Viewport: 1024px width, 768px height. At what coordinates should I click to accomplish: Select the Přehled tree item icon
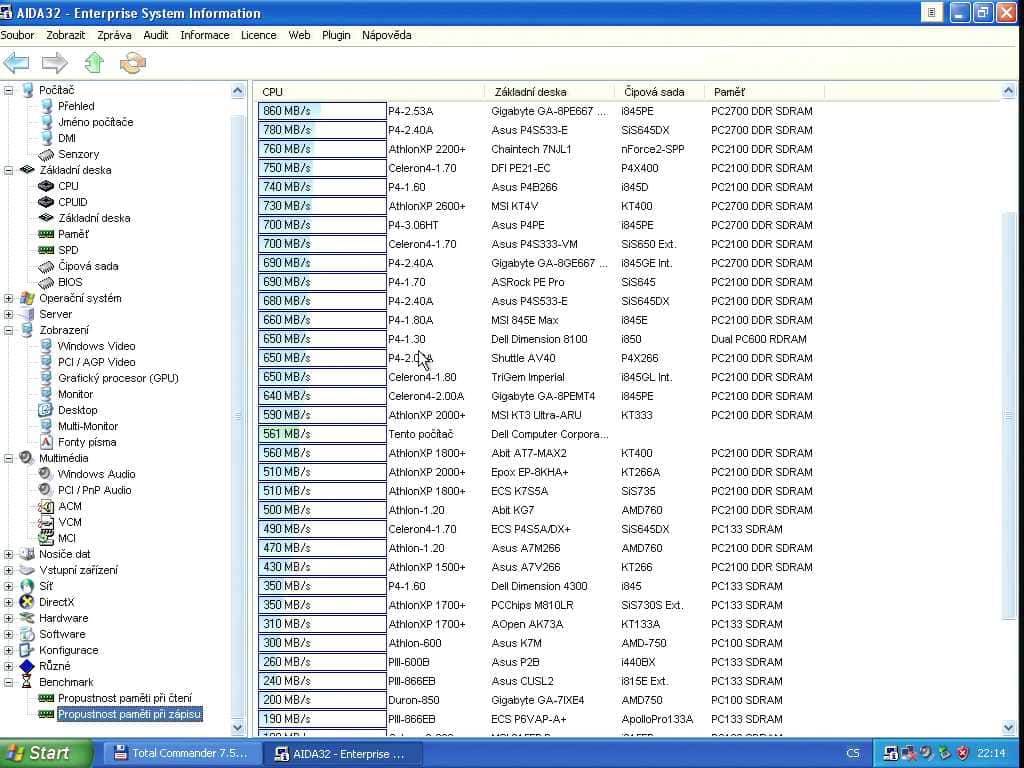(x=46, y=106)
